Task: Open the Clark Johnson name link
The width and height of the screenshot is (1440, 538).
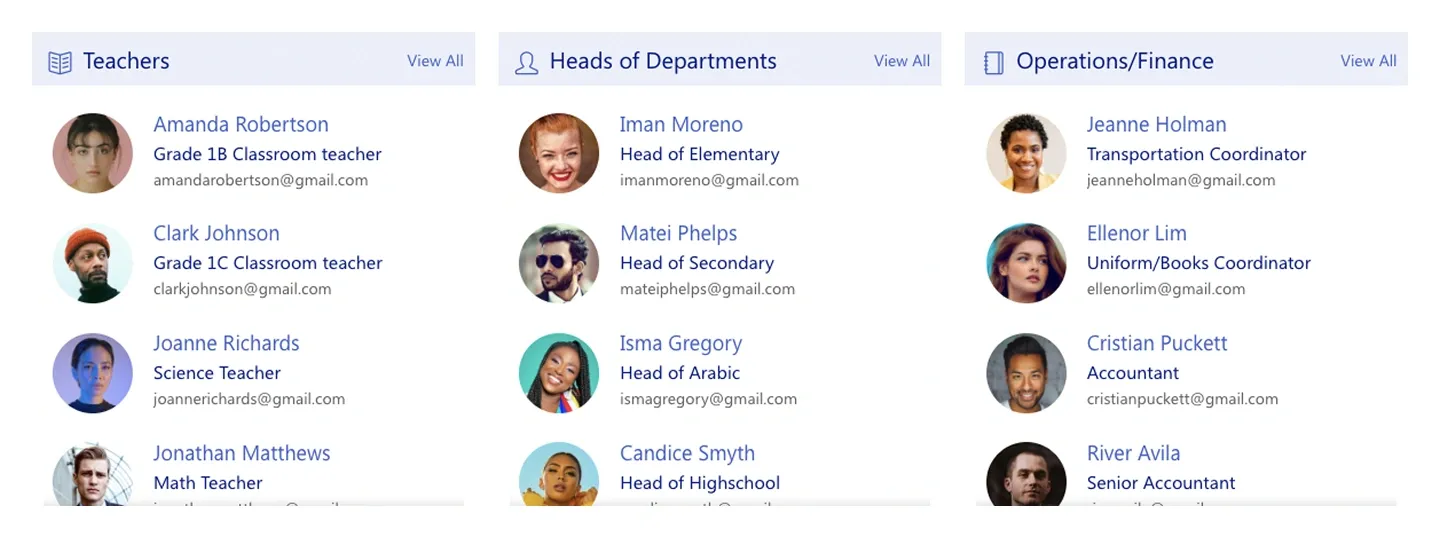Action: (216, 234)
